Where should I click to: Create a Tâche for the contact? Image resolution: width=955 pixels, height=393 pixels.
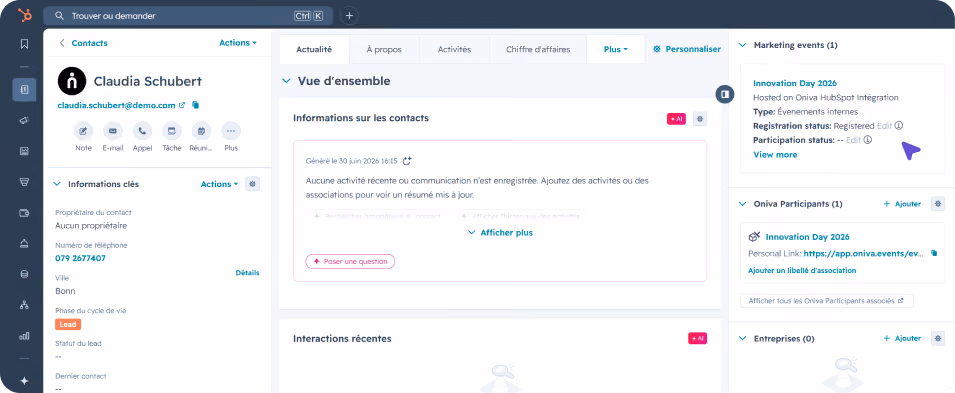click(x=172, y=131)
